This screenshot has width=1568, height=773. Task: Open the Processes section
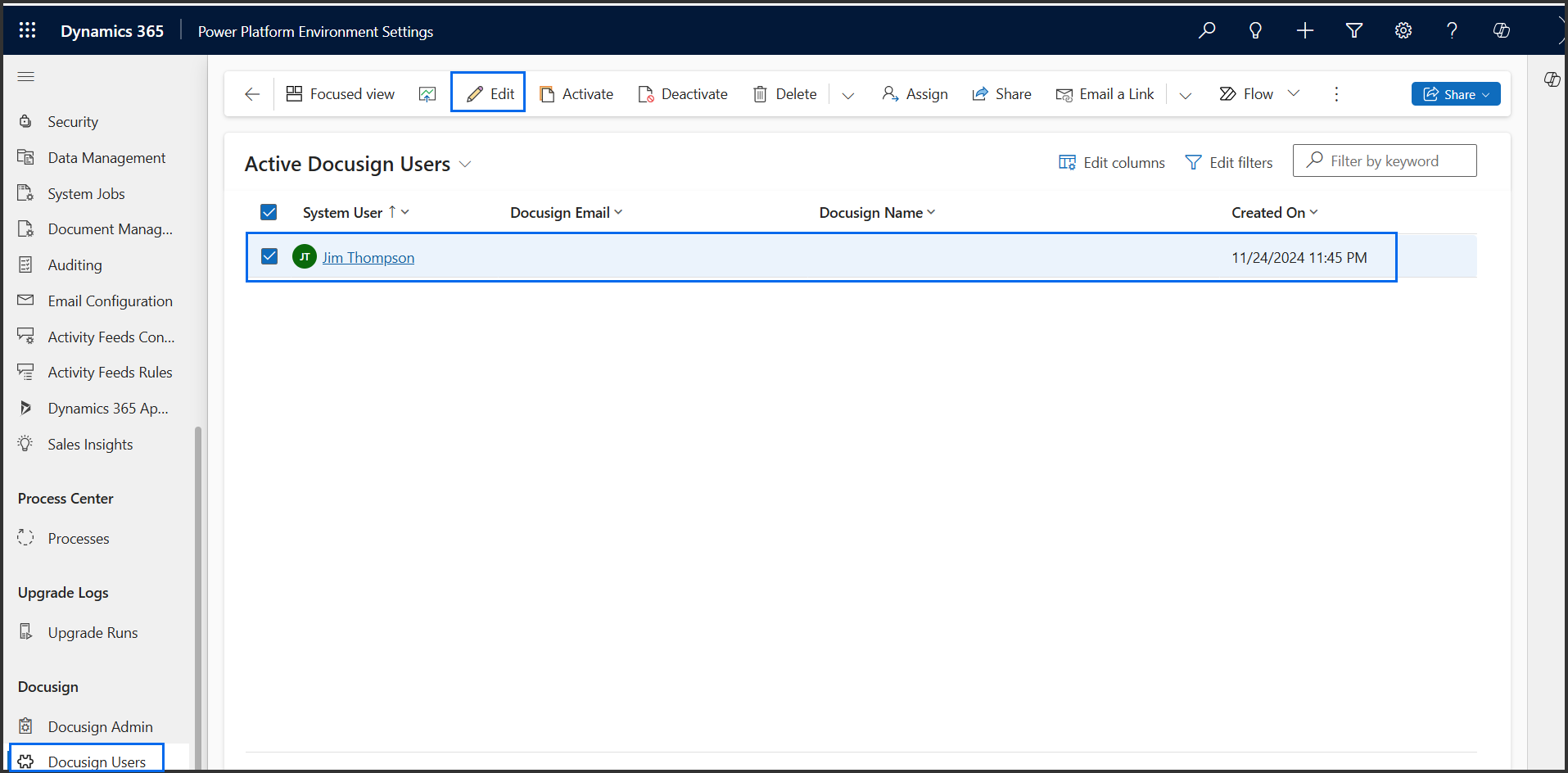(x=78, y=538)
